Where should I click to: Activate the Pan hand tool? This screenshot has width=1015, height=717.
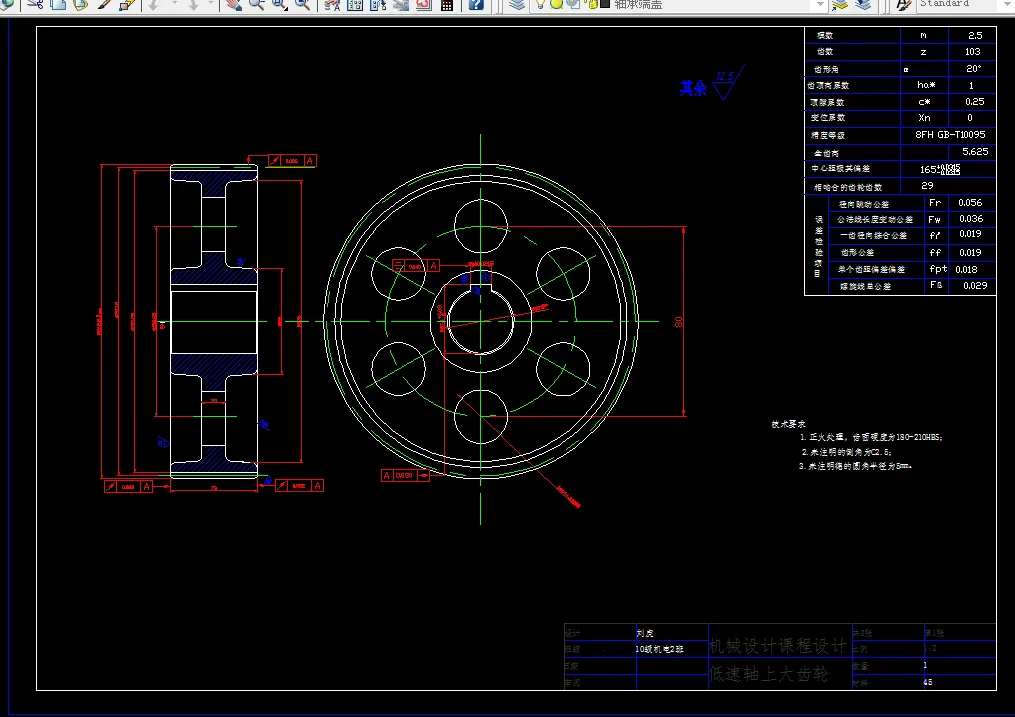(234, 4)
